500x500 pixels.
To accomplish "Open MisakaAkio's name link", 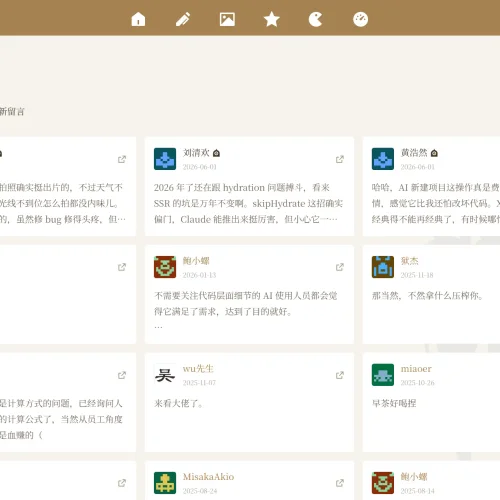I will pyautogui.click(x=208, y=477).
